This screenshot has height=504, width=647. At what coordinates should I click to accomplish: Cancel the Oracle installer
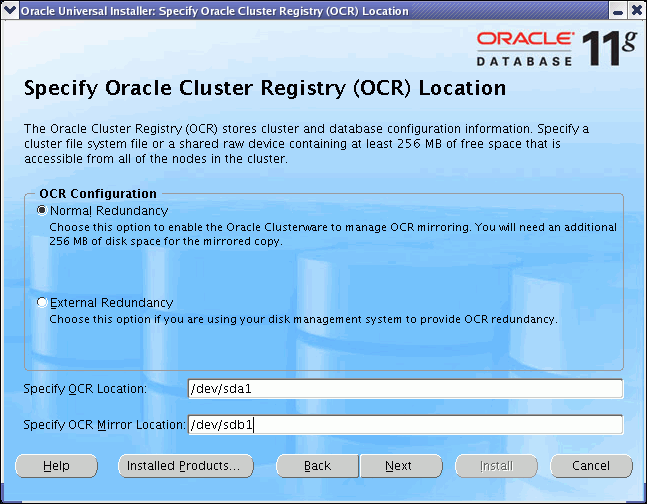591,466
